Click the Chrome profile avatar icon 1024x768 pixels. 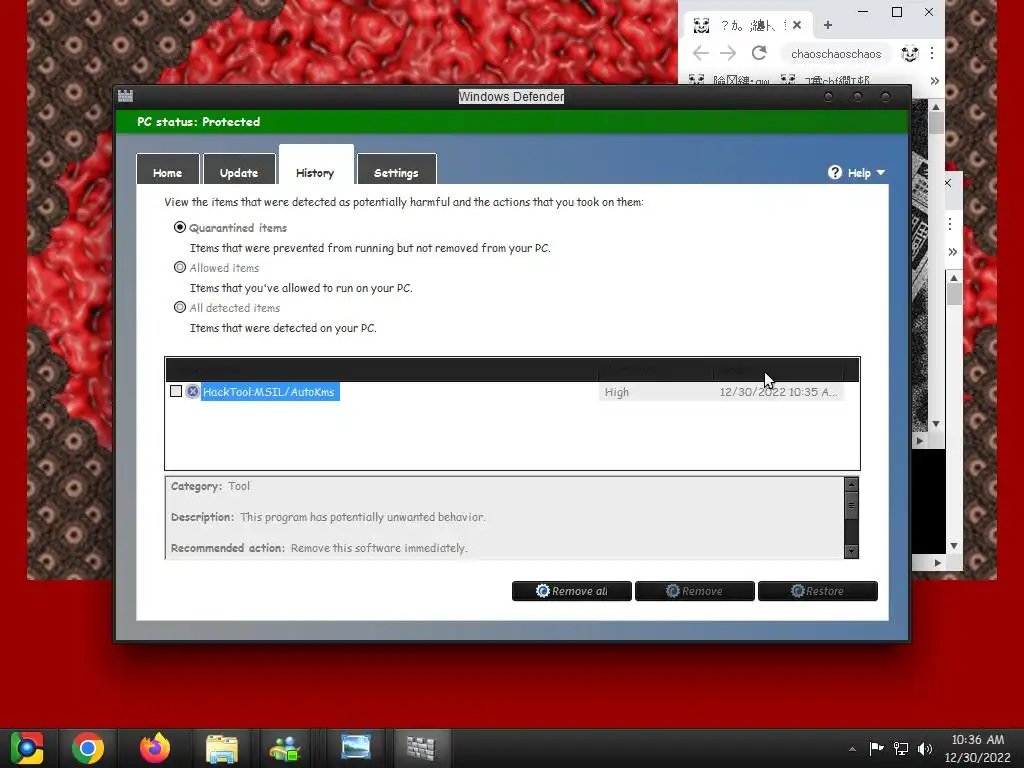910,54
